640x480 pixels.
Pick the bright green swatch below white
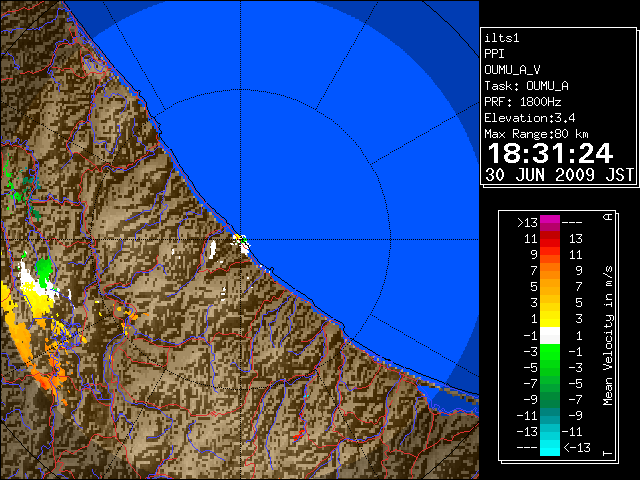(550, 352)
